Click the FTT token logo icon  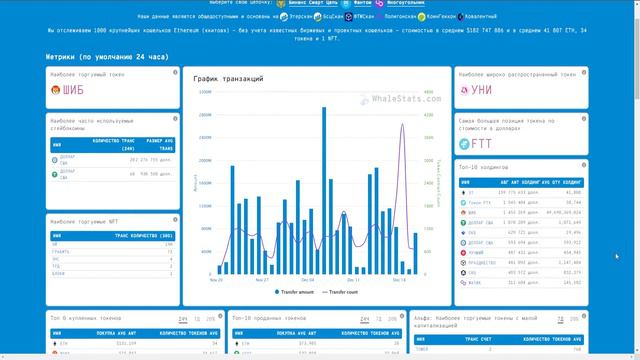click(464, 144)
